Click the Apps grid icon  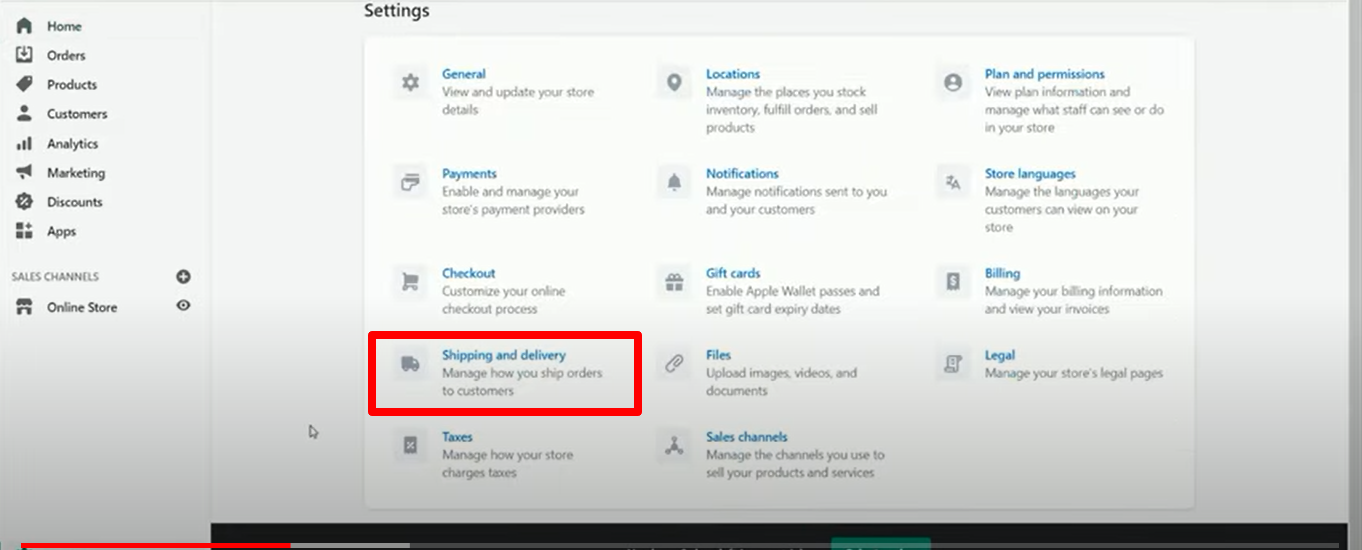[24, 231]
